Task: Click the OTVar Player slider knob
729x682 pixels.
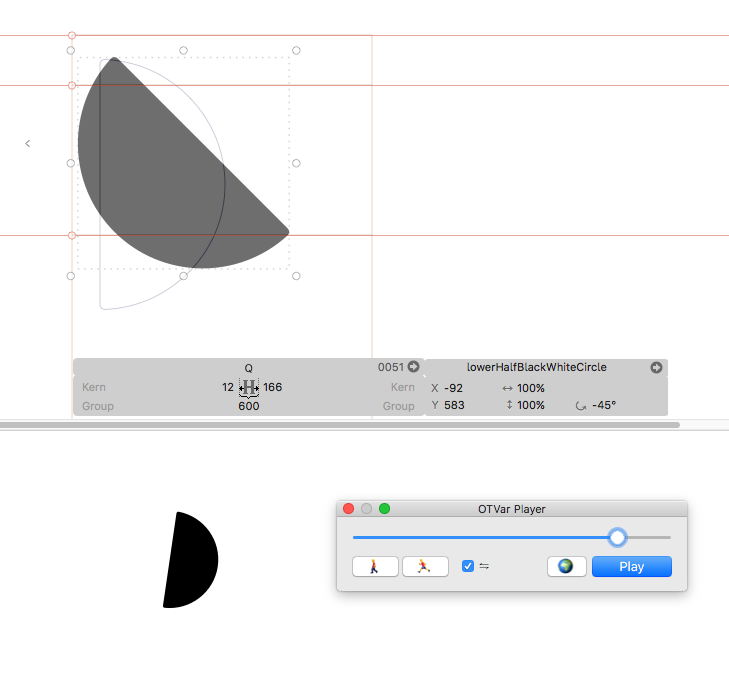Action: point(617,538)
